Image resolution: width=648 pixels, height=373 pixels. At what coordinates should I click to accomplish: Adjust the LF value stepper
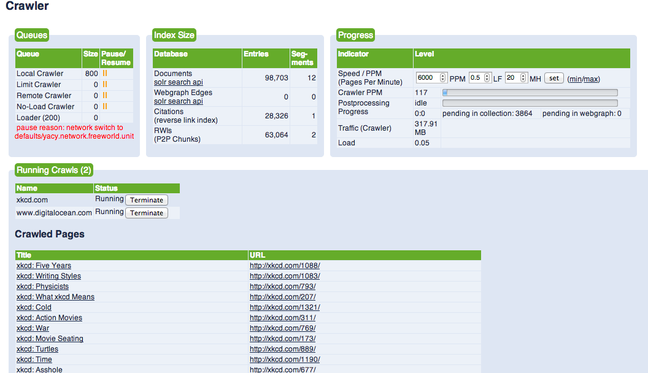[487, 78]
